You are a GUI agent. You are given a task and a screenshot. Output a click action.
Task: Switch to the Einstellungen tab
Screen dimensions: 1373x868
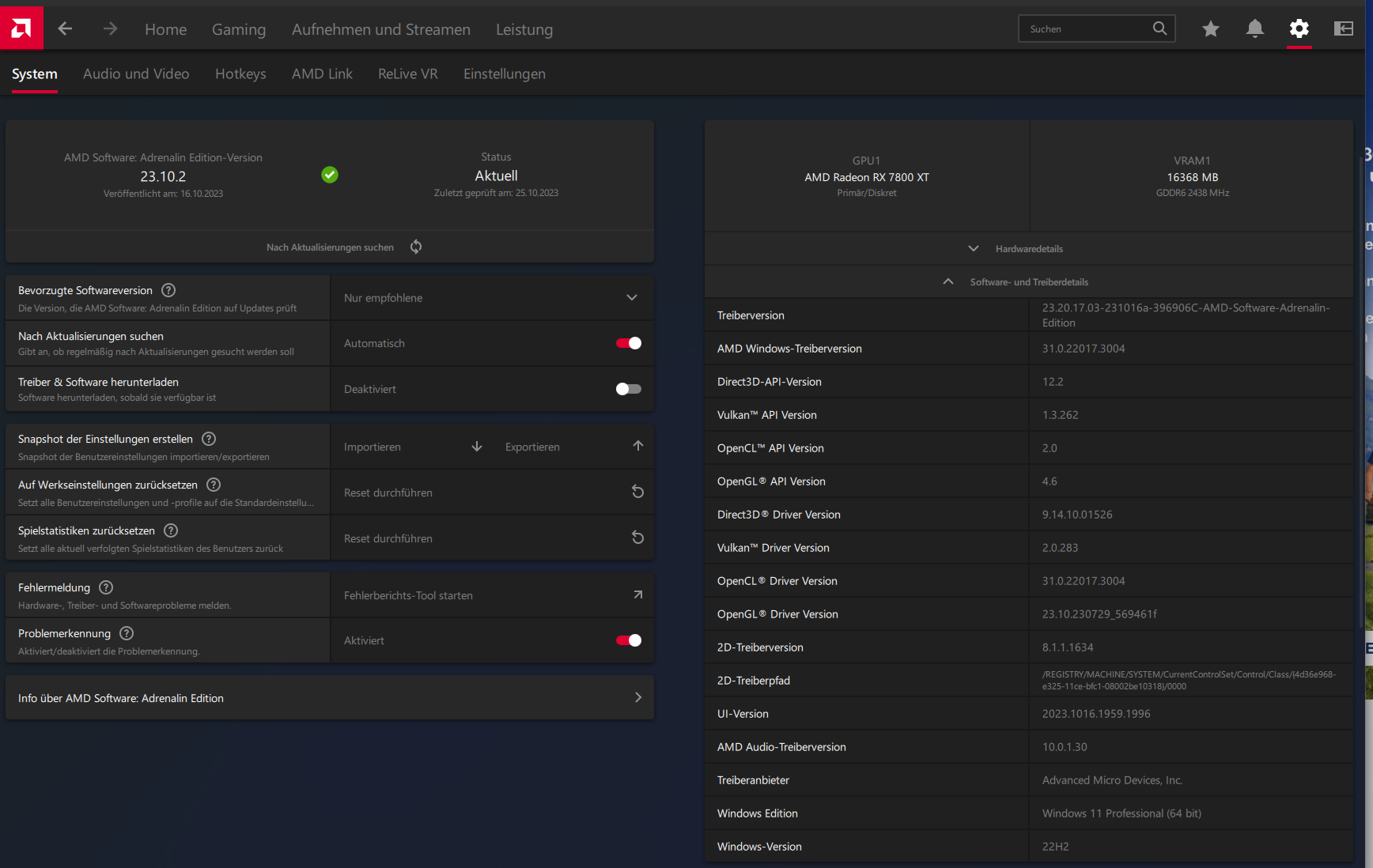[x=505, y=74]
